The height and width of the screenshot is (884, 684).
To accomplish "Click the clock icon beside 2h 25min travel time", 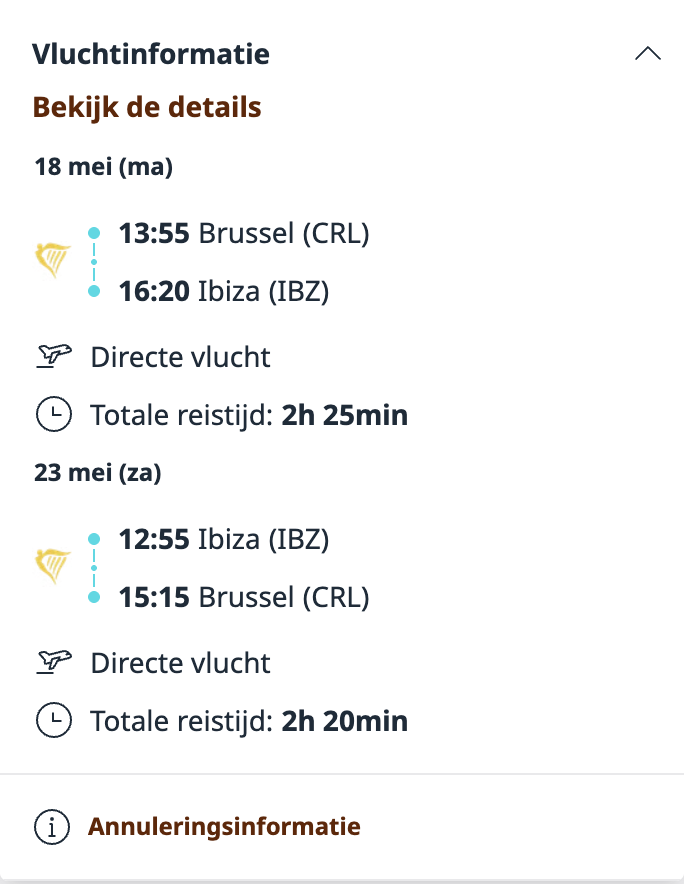I will point(54,414).
